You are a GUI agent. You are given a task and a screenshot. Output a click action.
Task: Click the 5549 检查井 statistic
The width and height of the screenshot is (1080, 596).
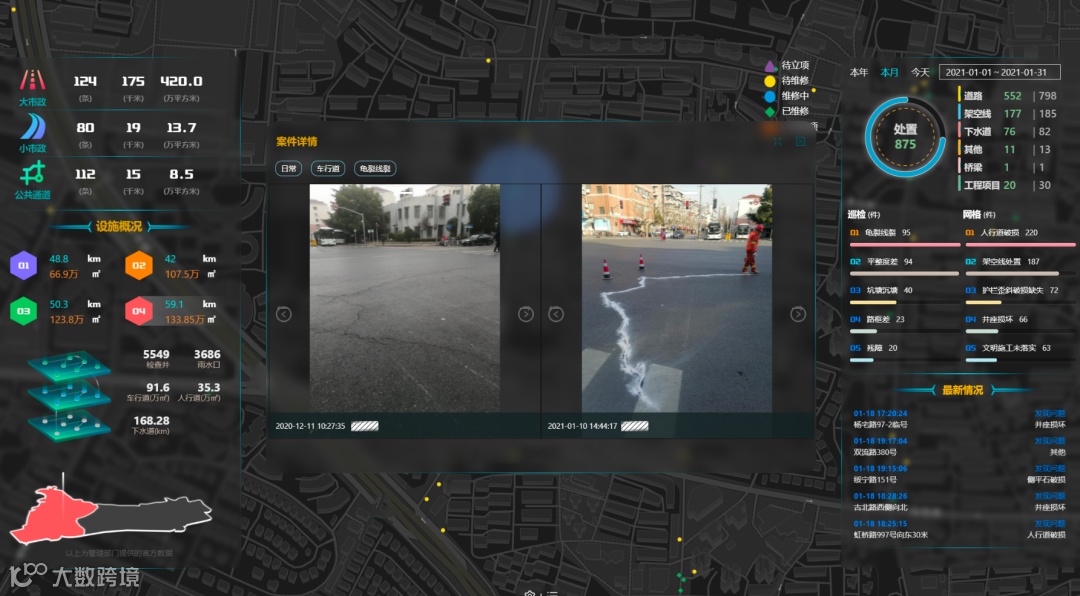tap(156, 358)
